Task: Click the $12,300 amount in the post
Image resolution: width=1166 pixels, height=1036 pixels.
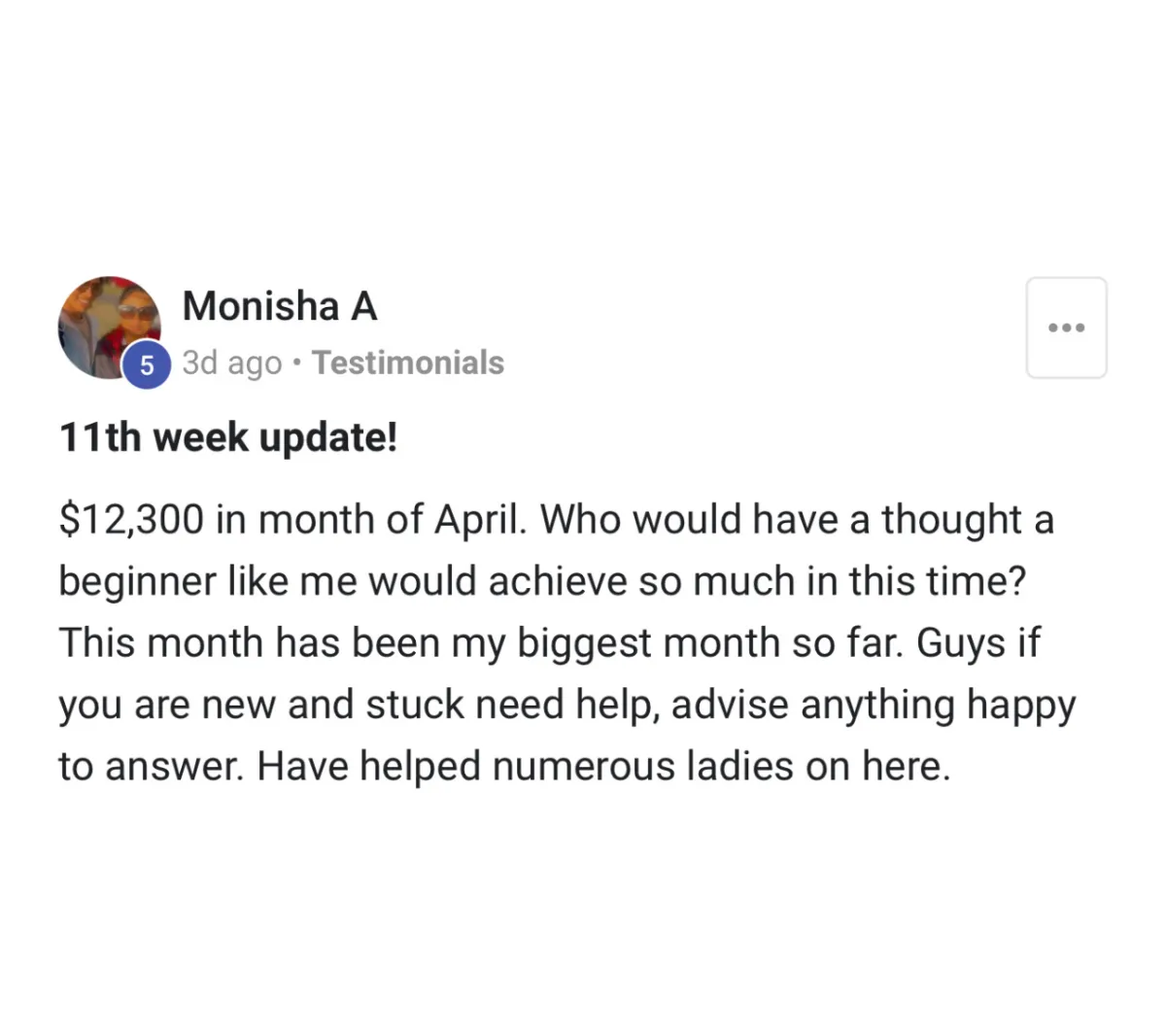Action: tap(131, 520)
